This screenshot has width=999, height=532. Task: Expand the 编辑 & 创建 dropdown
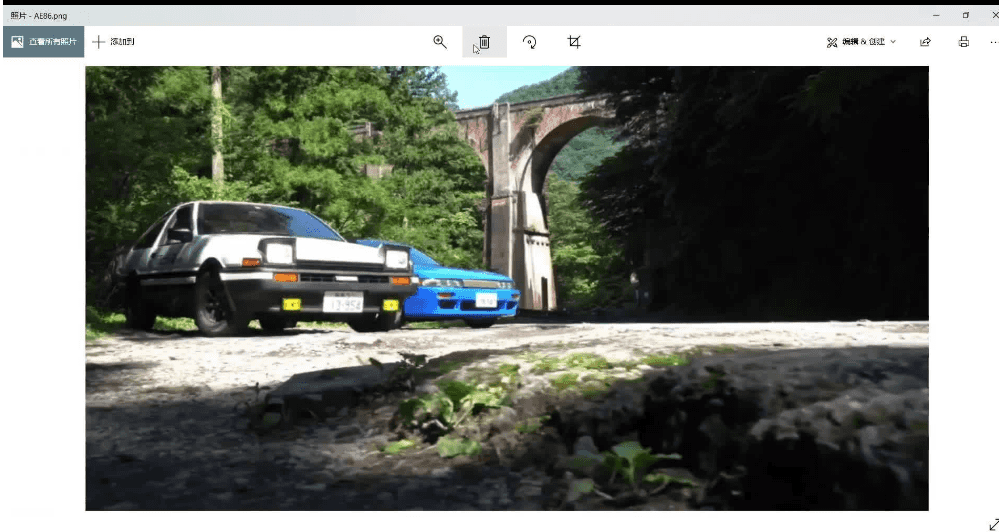[x=861, y=42]
